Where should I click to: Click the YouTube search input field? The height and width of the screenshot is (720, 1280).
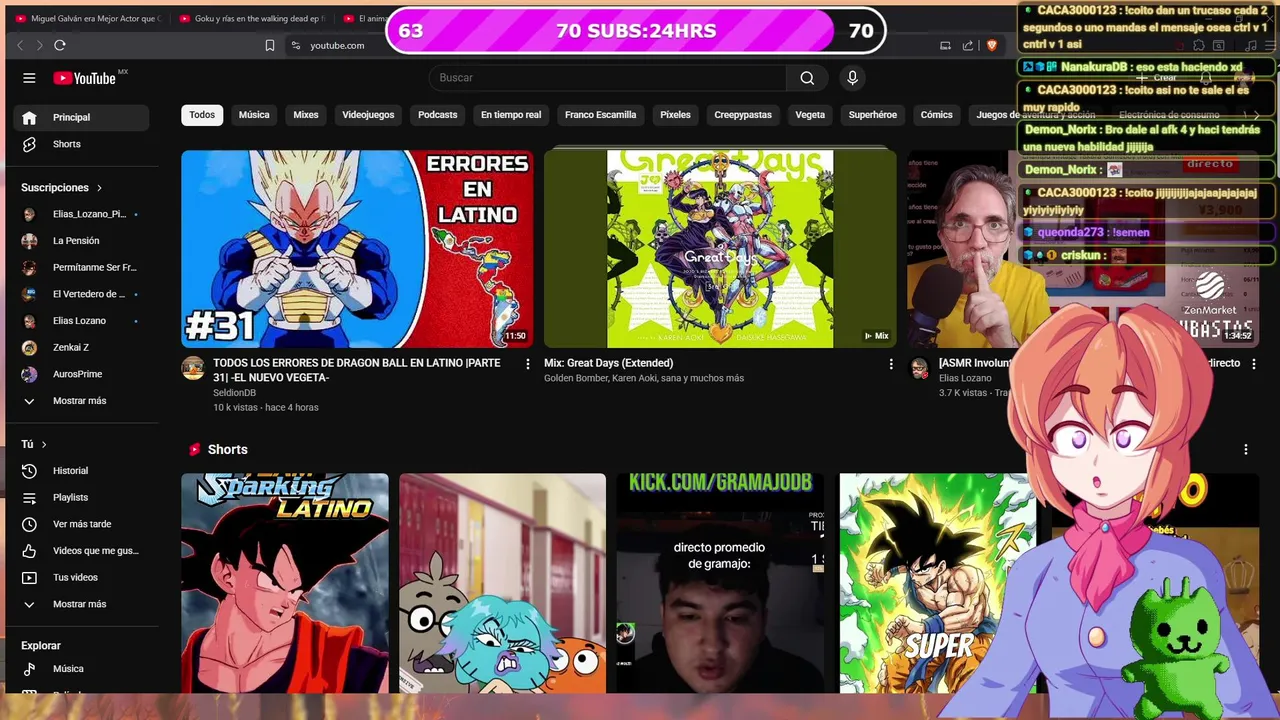point(608,78)
